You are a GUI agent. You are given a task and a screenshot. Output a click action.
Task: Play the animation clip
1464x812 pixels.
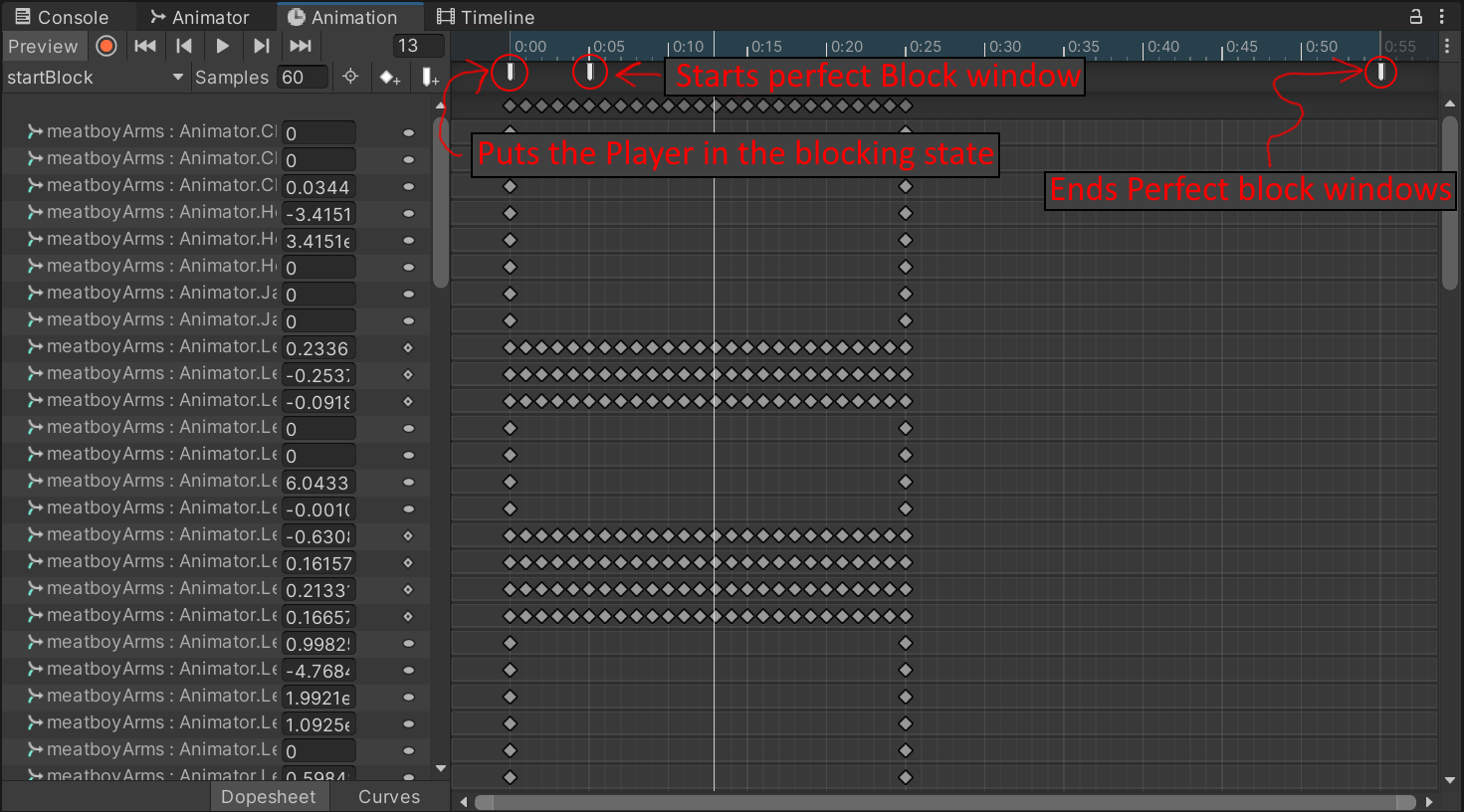point(222,46)
